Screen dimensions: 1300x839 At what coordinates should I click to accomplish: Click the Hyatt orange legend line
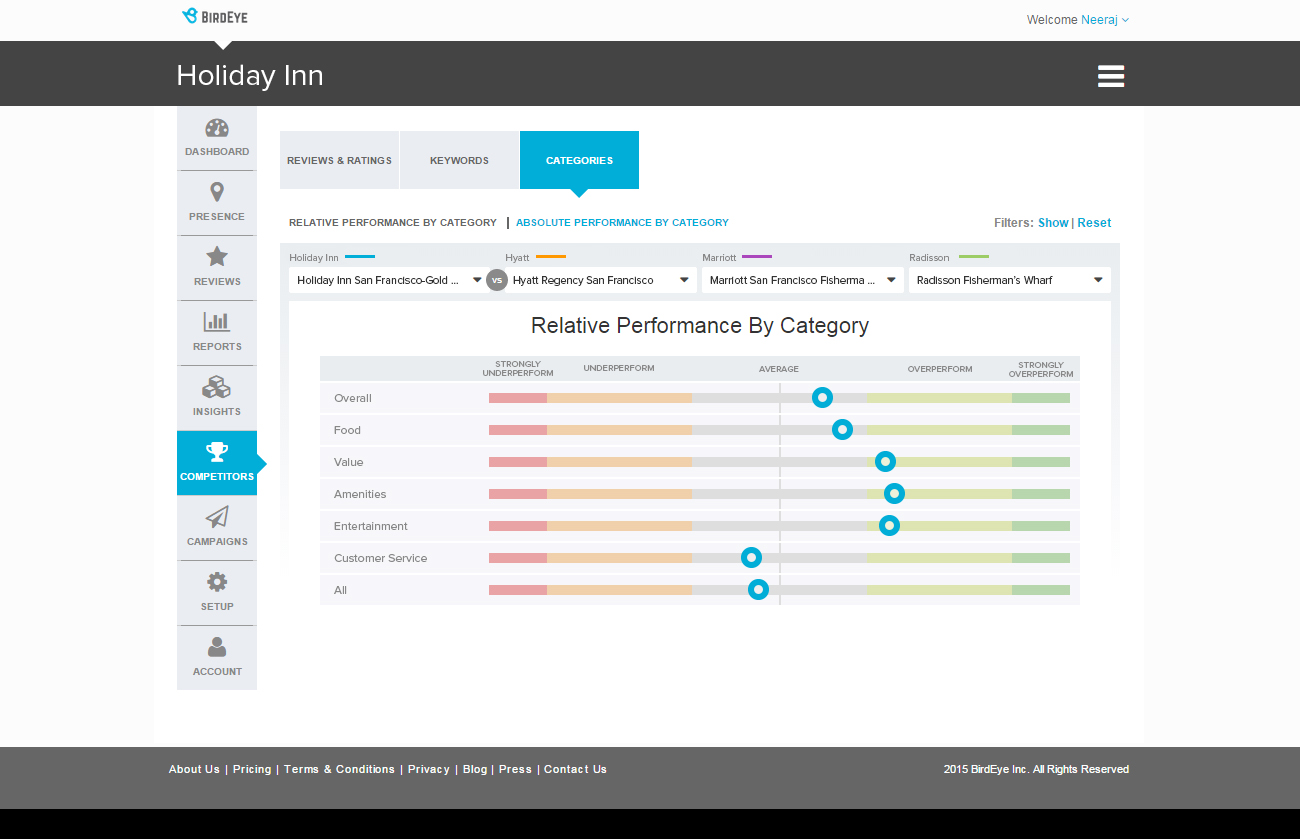point(551,257)
